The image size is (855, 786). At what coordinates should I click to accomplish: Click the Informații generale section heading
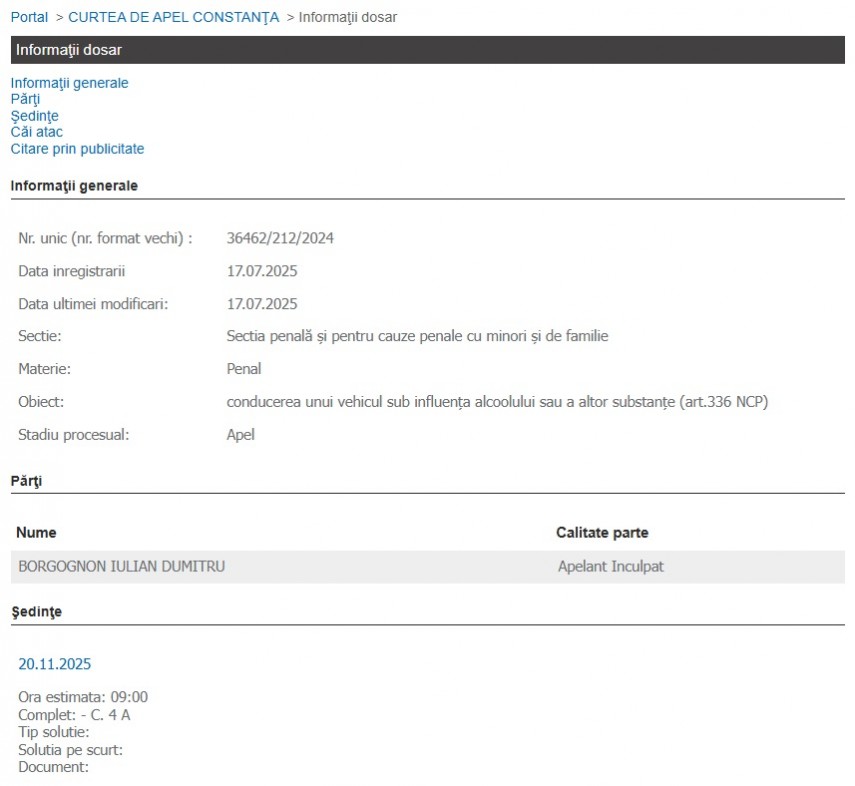click(x=74, y=186)
